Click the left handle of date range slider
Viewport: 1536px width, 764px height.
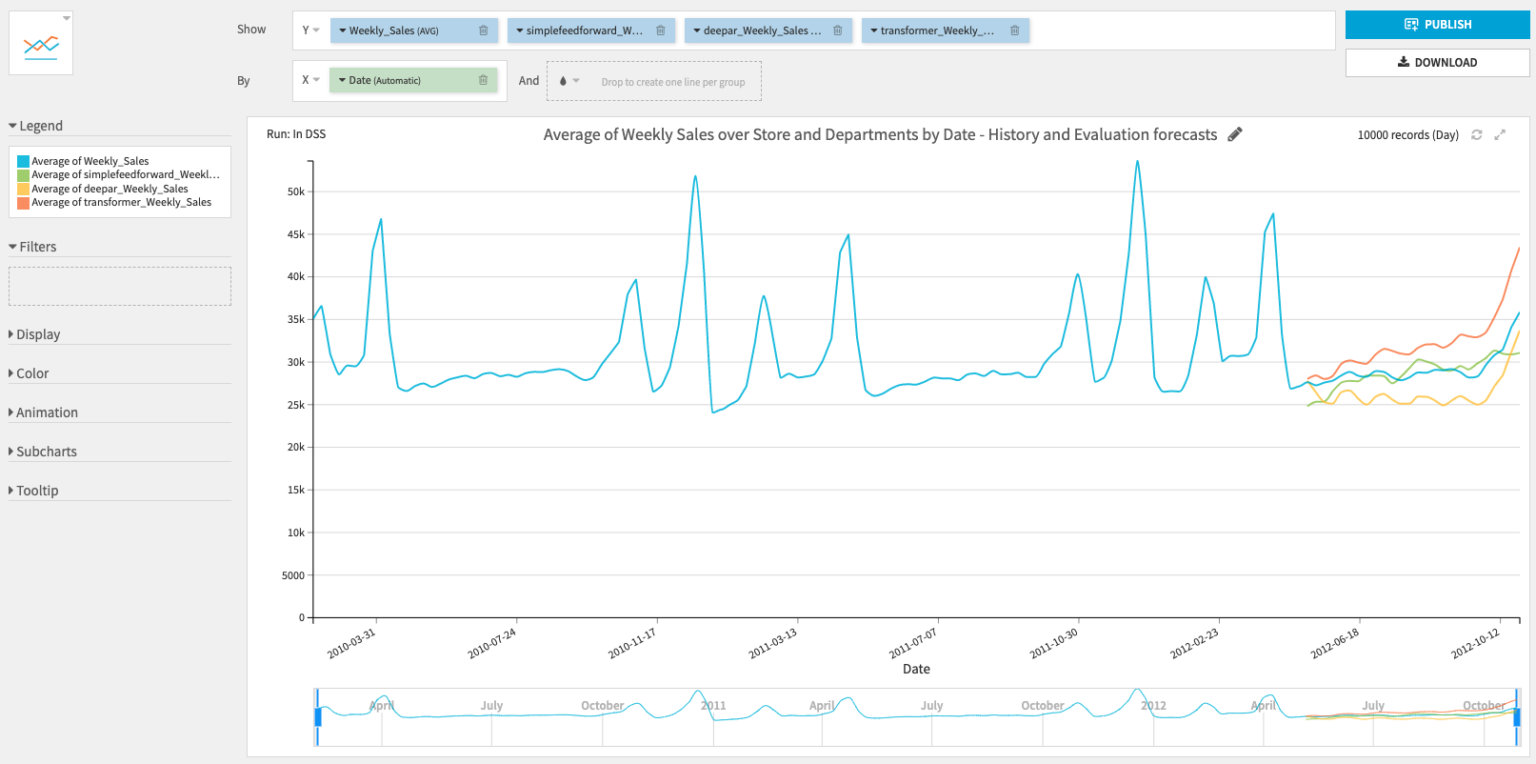[x=318, y=716]
